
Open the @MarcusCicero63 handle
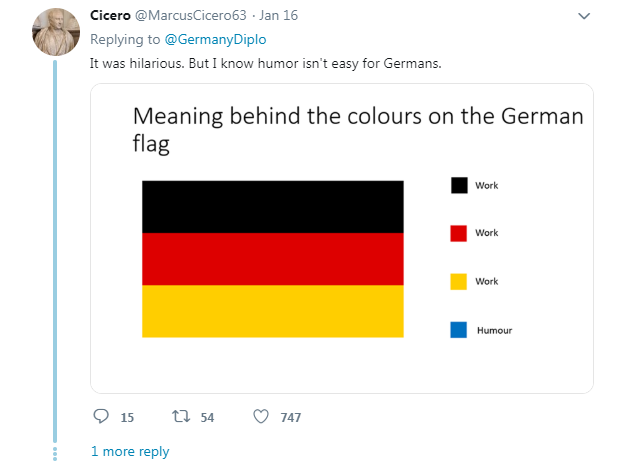(191, 15)
